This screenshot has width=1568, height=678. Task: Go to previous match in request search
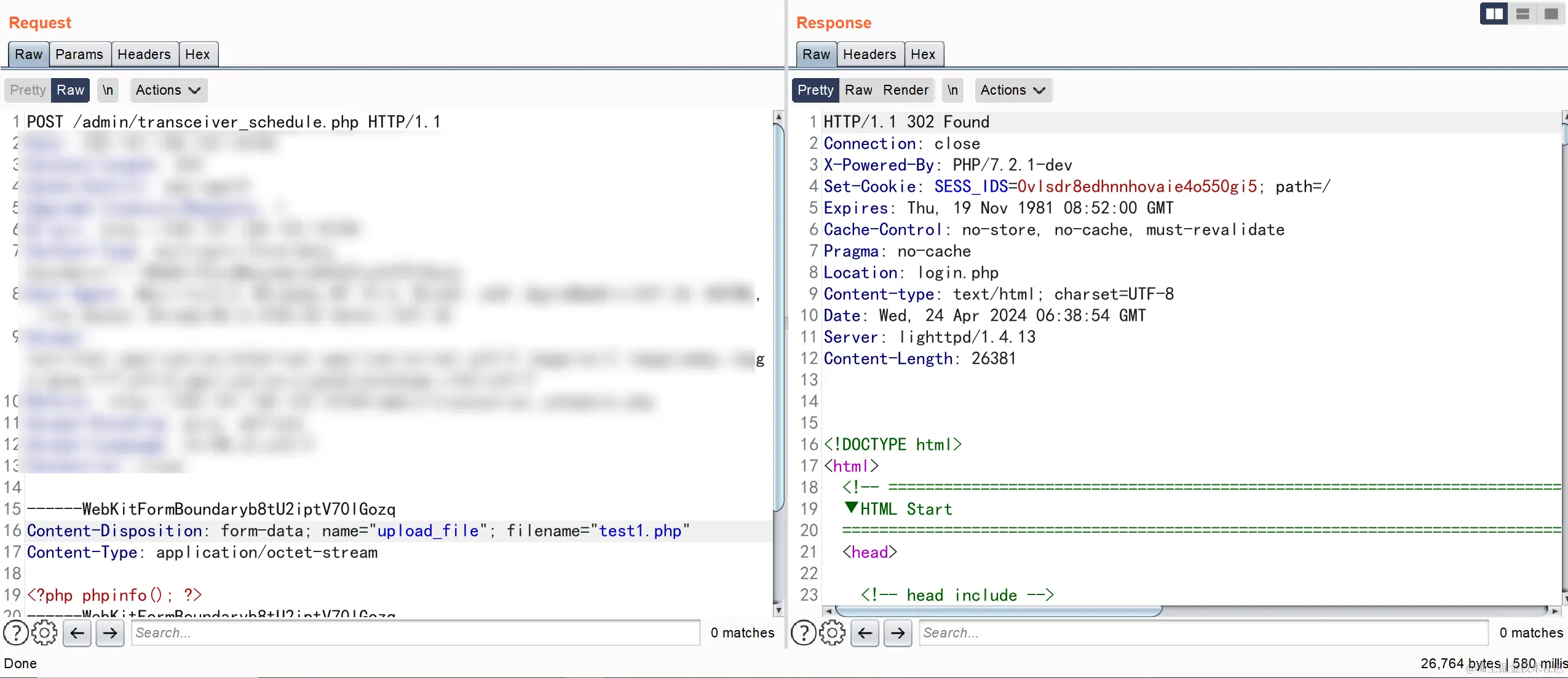77,633
